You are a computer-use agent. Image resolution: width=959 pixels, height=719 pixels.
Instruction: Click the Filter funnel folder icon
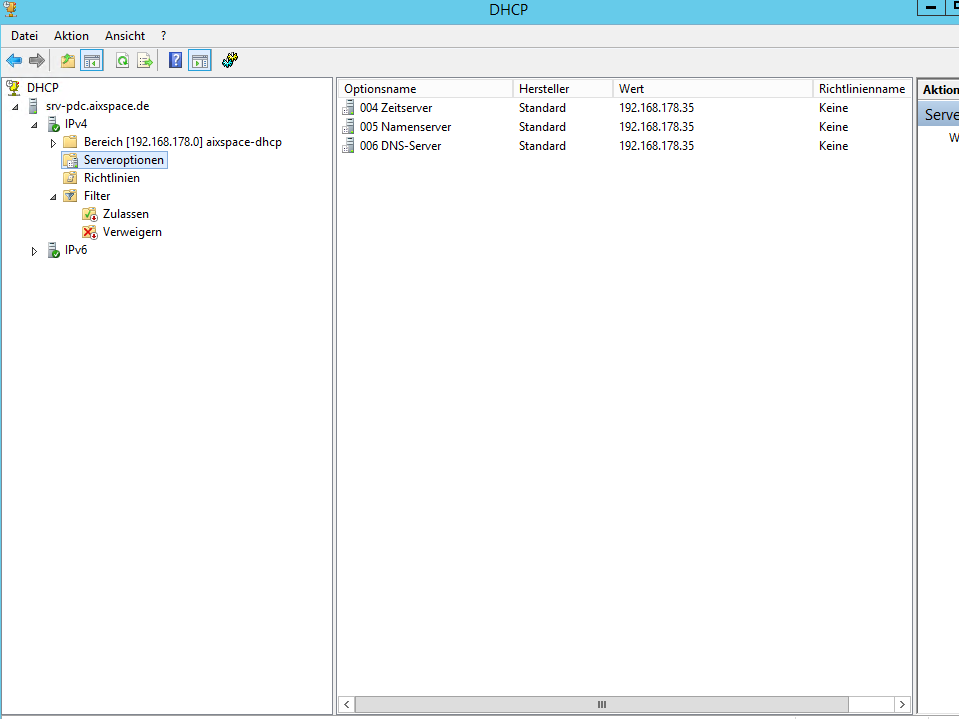pyautogui.click(x=70, y=196)
